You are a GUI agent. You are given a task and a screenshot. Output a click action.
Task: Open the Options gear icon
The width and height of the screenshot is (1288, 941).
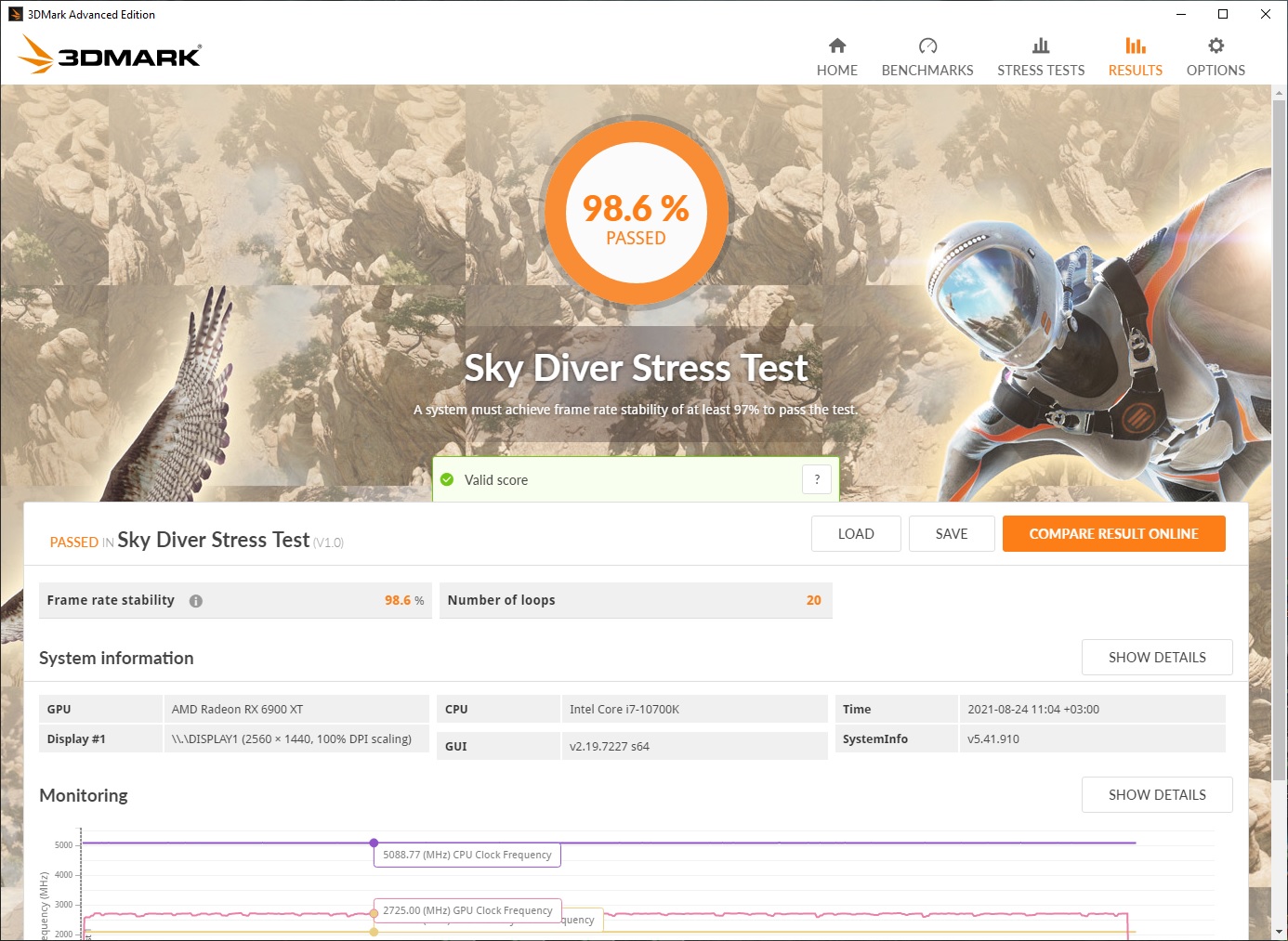coord(1216,46)
